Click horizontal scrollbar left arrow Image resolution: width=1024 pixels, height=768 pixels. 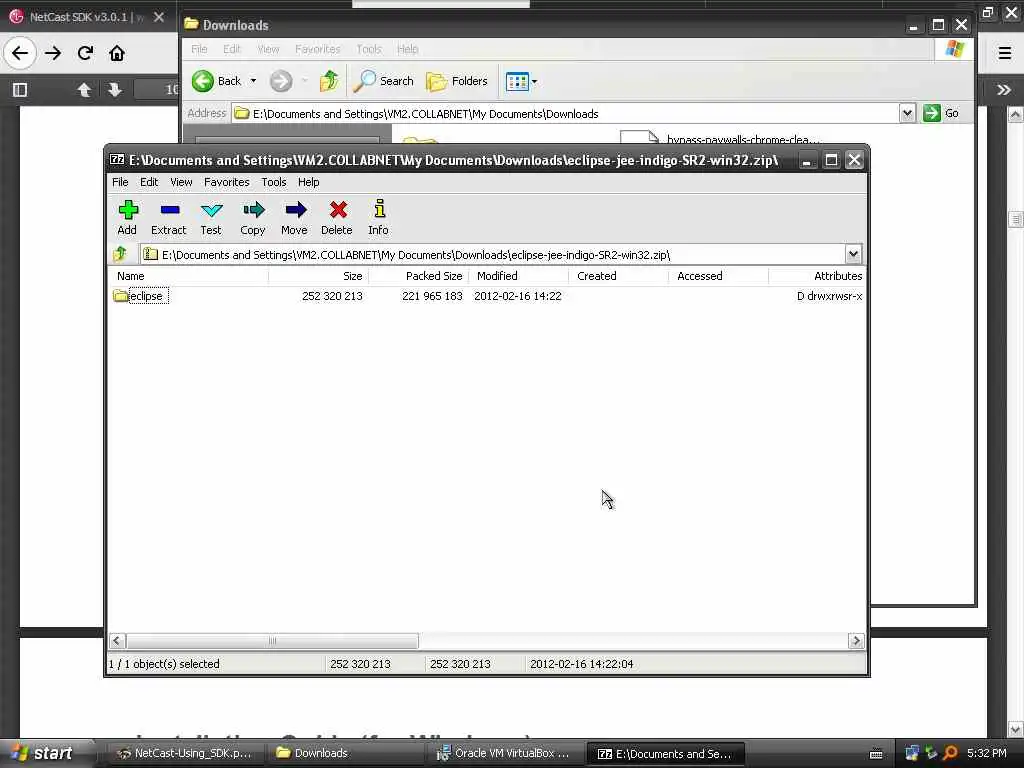pos(118,641)
